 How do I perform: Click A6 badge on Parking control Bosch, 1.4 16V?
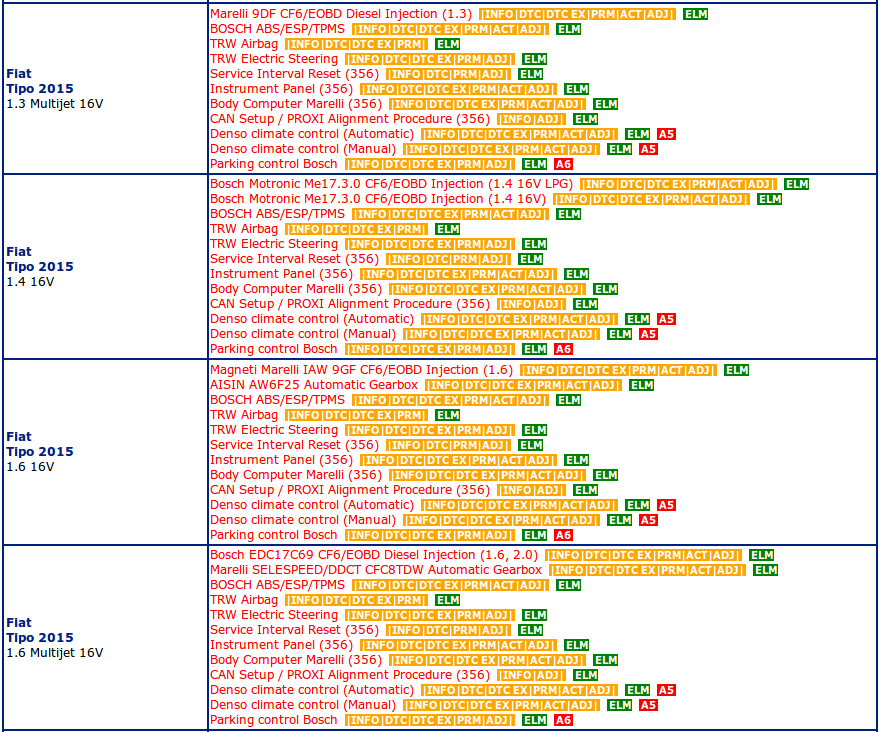coord(563,349)
